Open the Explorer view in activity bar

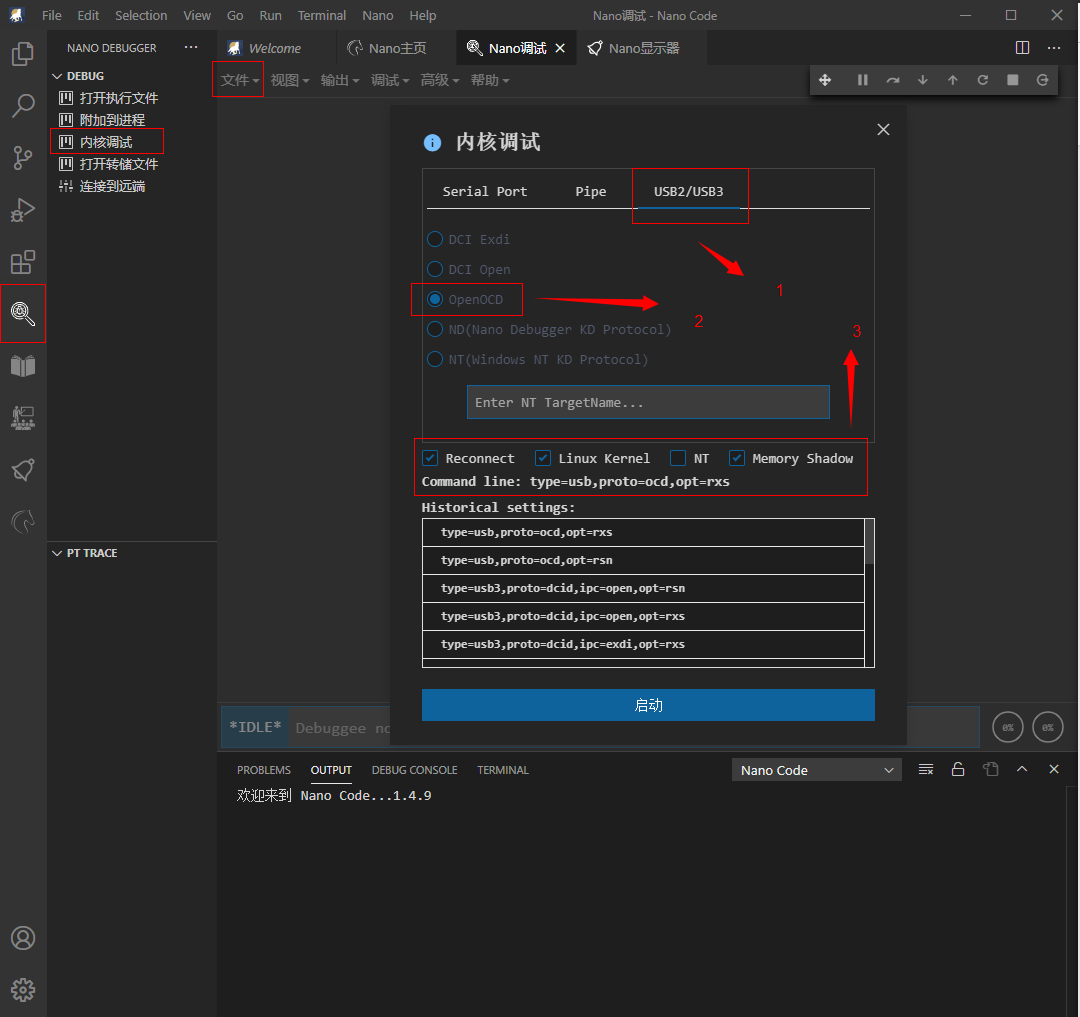[x=23, y=54]
